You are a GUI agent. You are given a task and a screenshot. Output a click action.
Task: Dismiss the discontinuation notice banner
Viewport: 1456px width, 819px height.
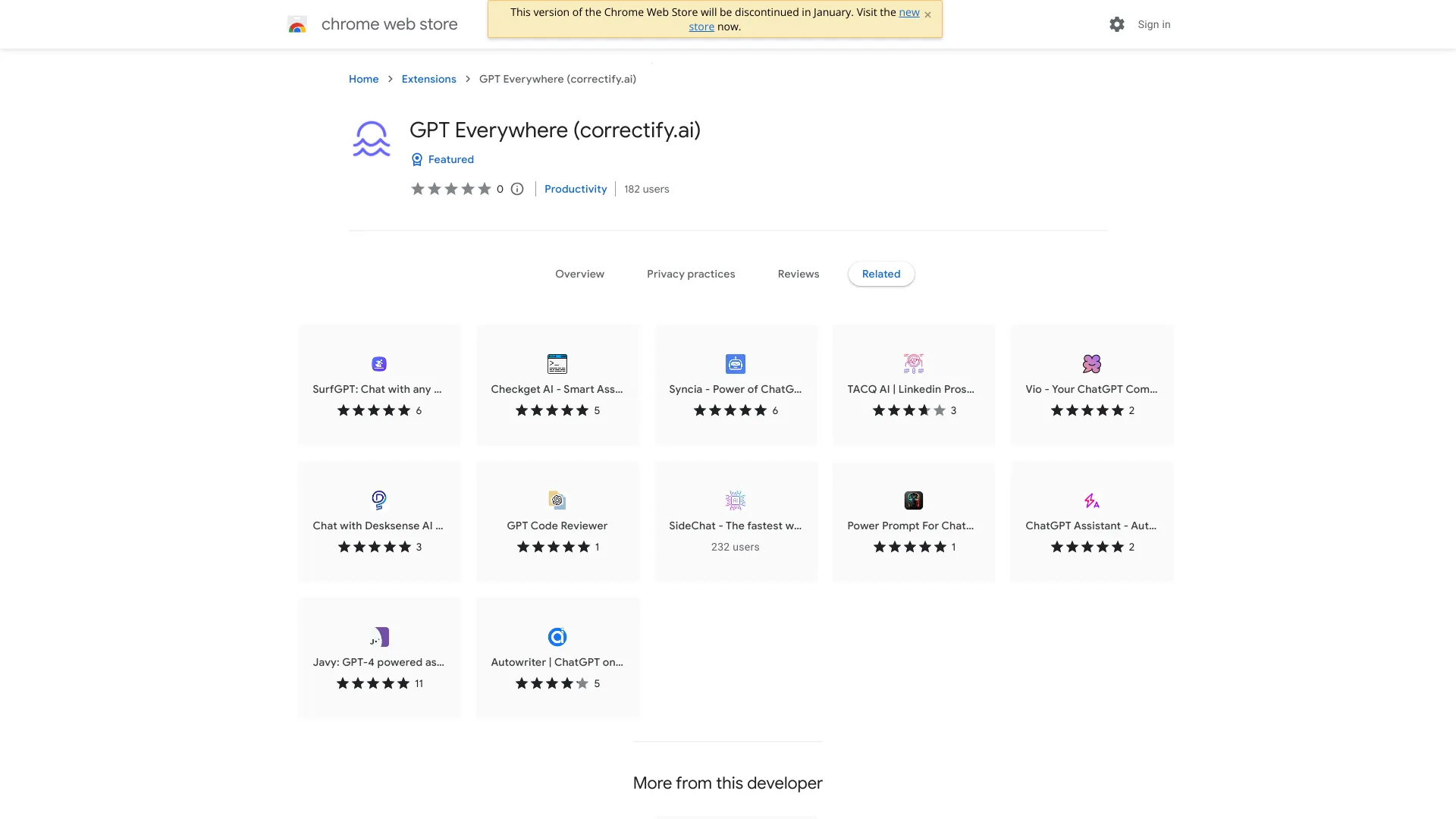(928, 14)
